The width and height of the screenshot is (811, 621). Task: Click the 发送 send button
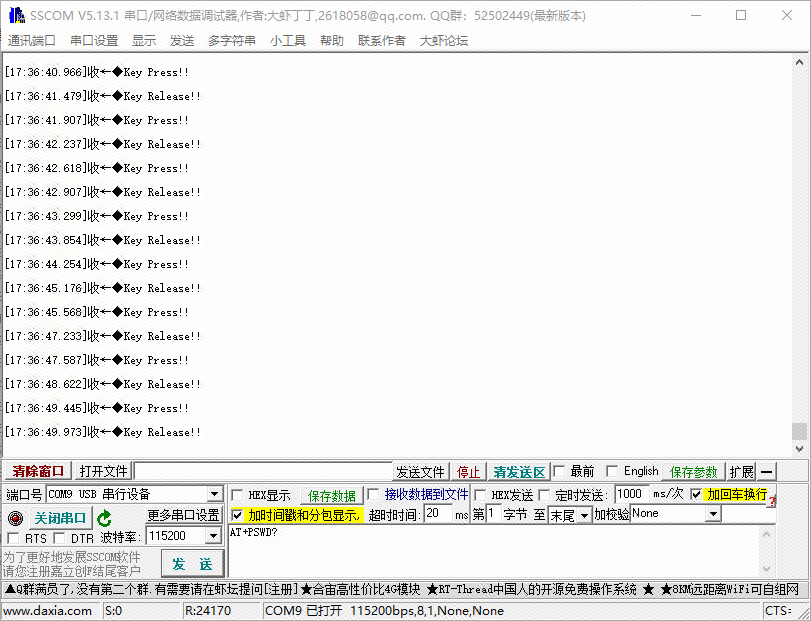[191, 564]
